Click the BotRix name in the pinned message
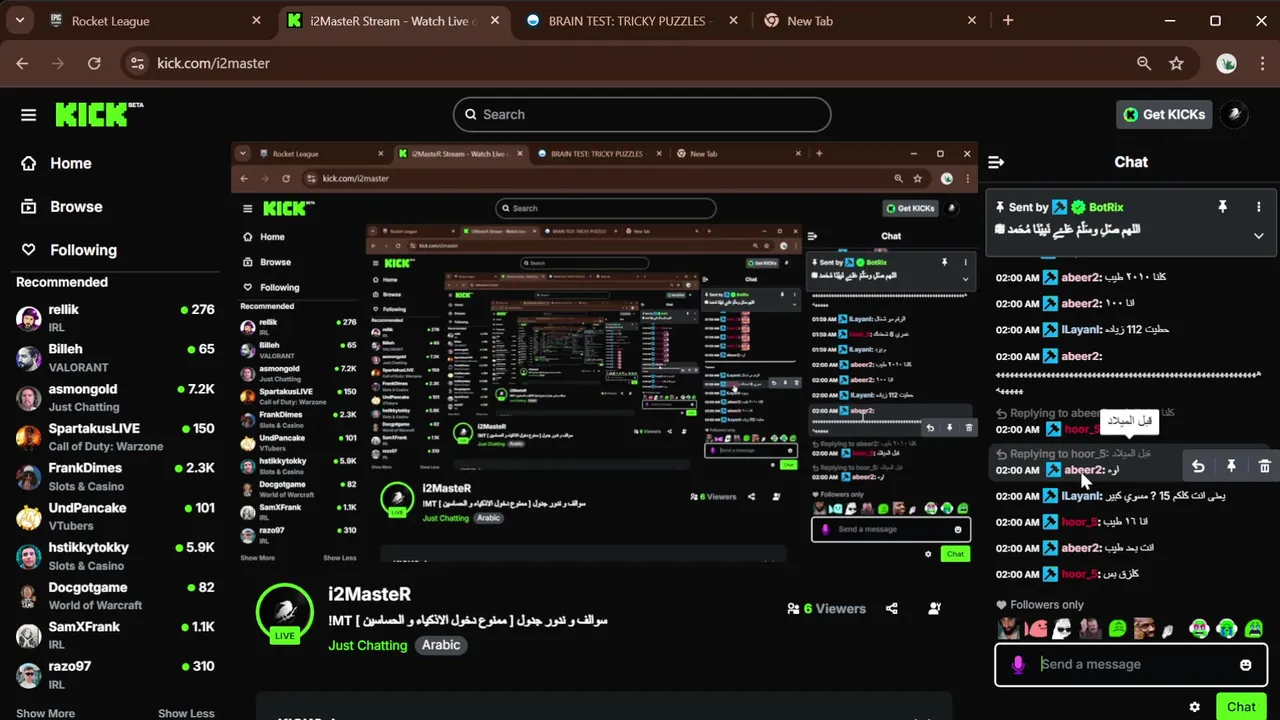The image size is (1280, 720). tap(1106, 207)
